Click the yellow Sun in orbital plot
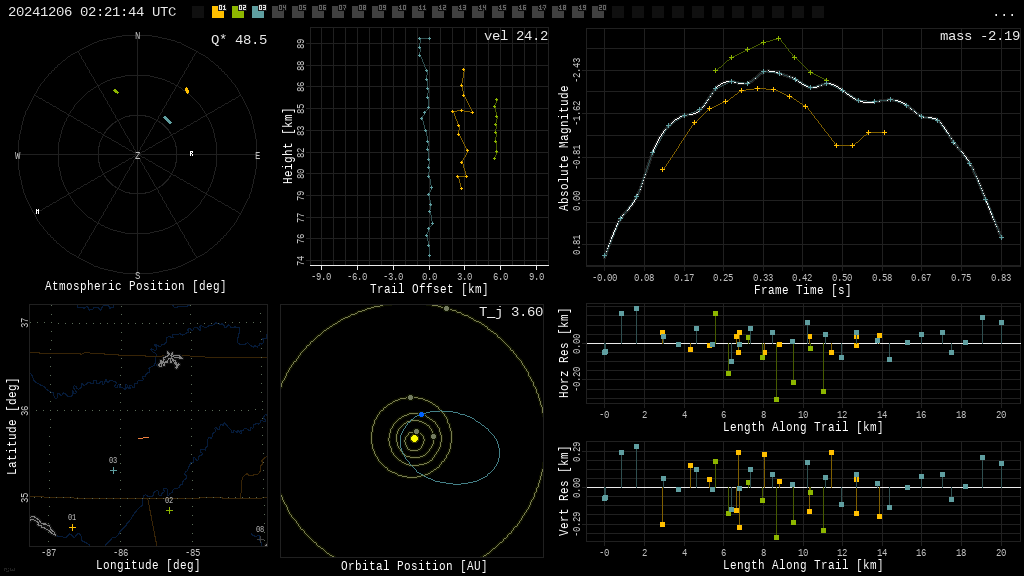1024x576 pixels. [414, 438]
